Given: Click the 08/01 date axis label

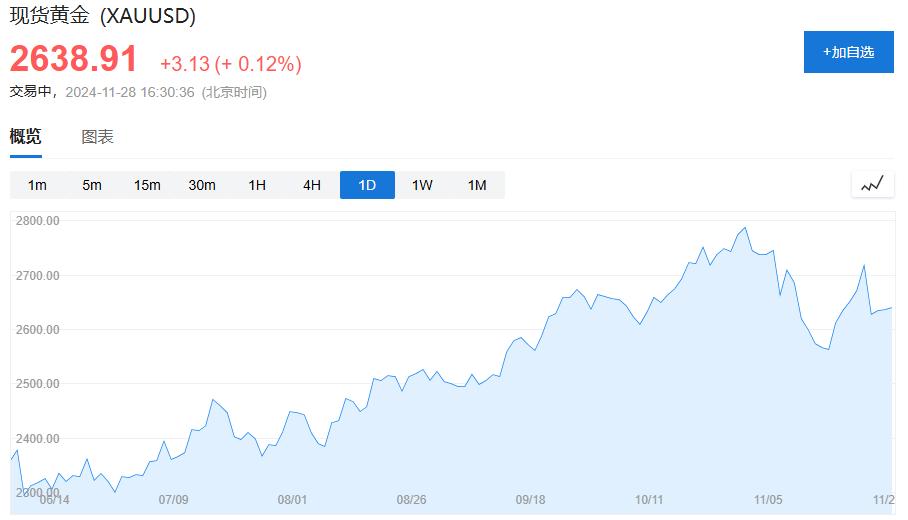Looking at the screenshot, I should (292, 499).
